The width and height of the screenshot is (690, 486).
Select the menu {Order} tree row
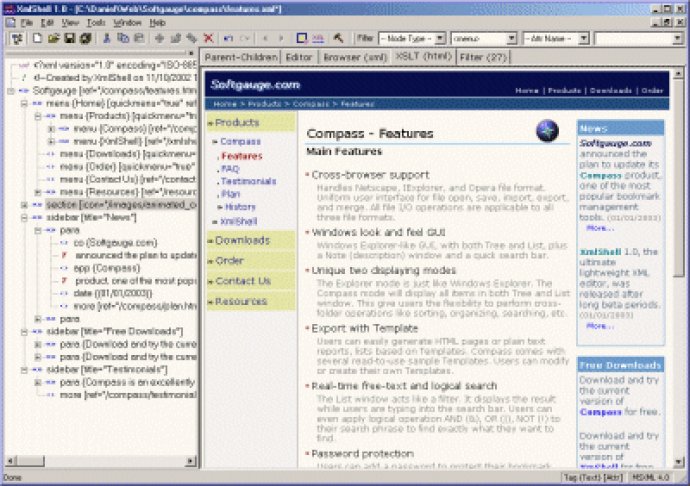(128, 167)
